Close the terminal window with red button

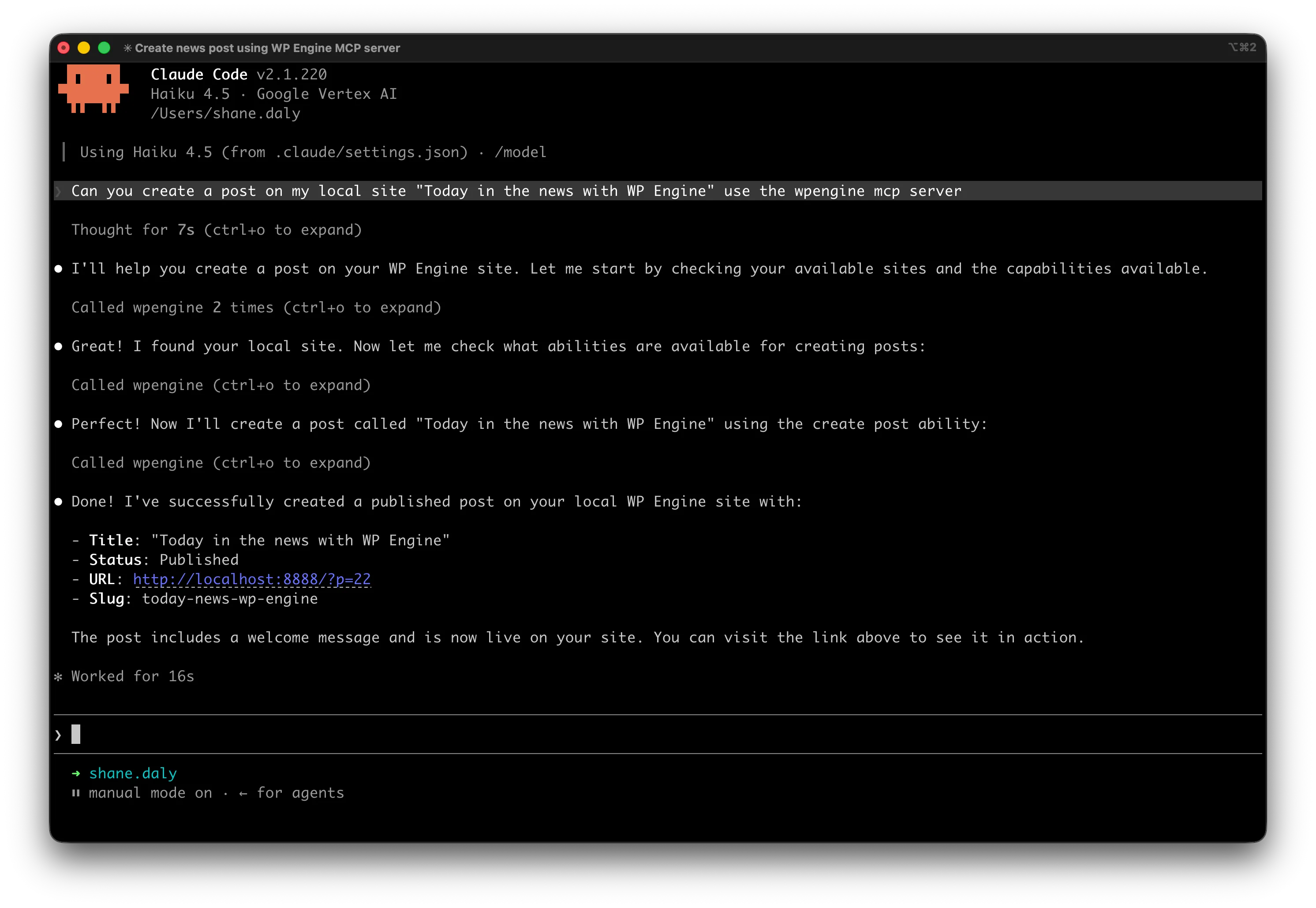coord(64,48)
